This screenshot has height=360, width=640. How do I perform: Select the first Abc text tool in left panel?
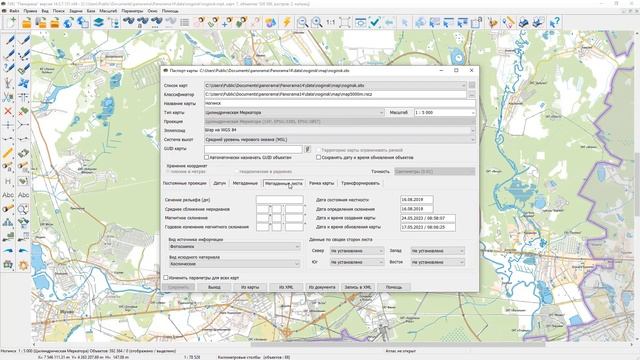pos(8,195)
